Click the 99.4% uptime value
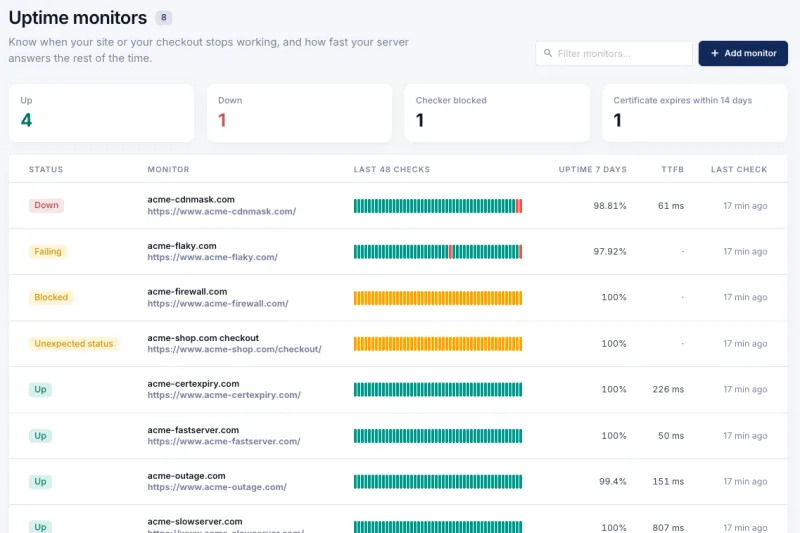This screenshot has height=533, width=800. [613, 481]
